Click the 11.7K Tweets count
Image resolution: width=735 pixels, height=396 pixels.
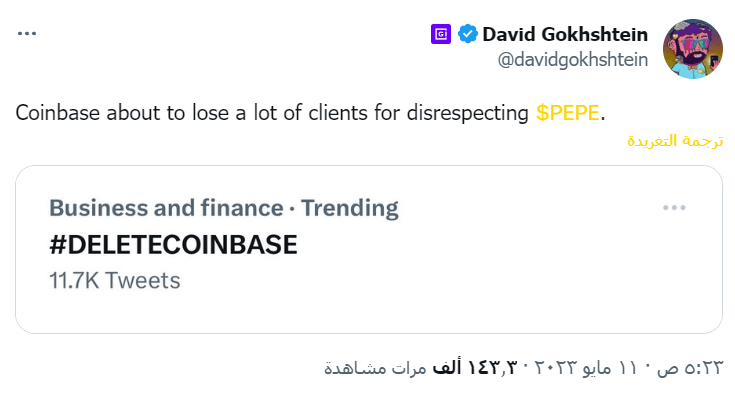point(115,280)
